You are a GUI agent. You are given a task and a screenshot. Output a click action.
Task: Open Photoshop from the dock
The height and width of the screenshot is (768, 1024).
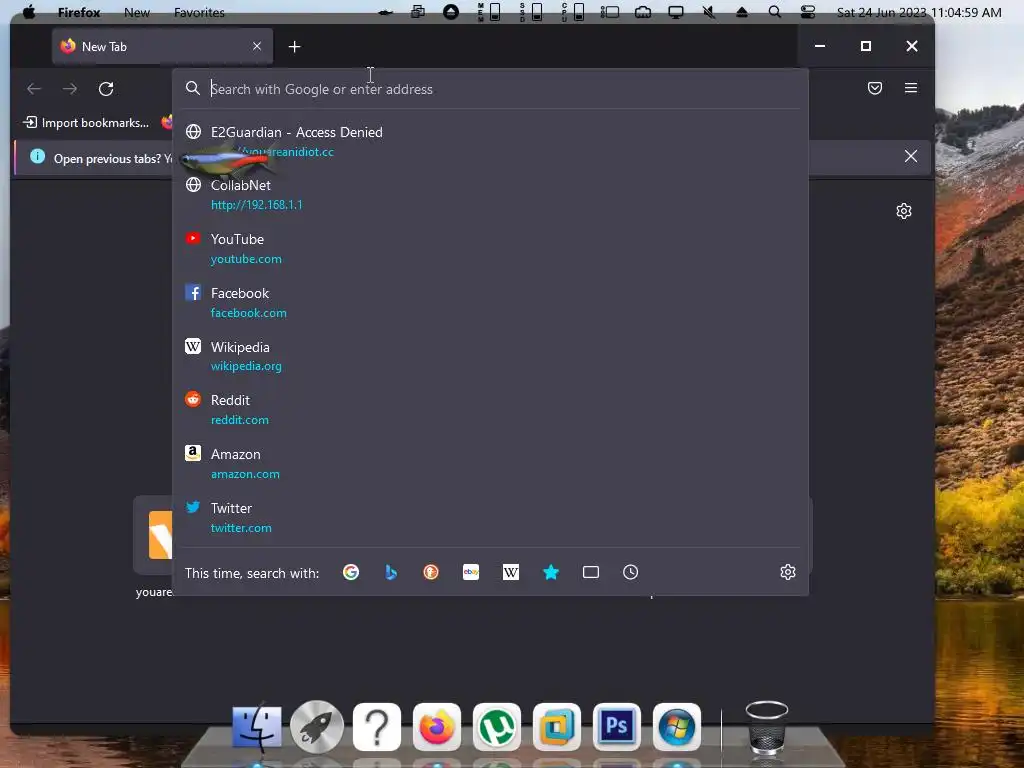[x=617, y=727]
